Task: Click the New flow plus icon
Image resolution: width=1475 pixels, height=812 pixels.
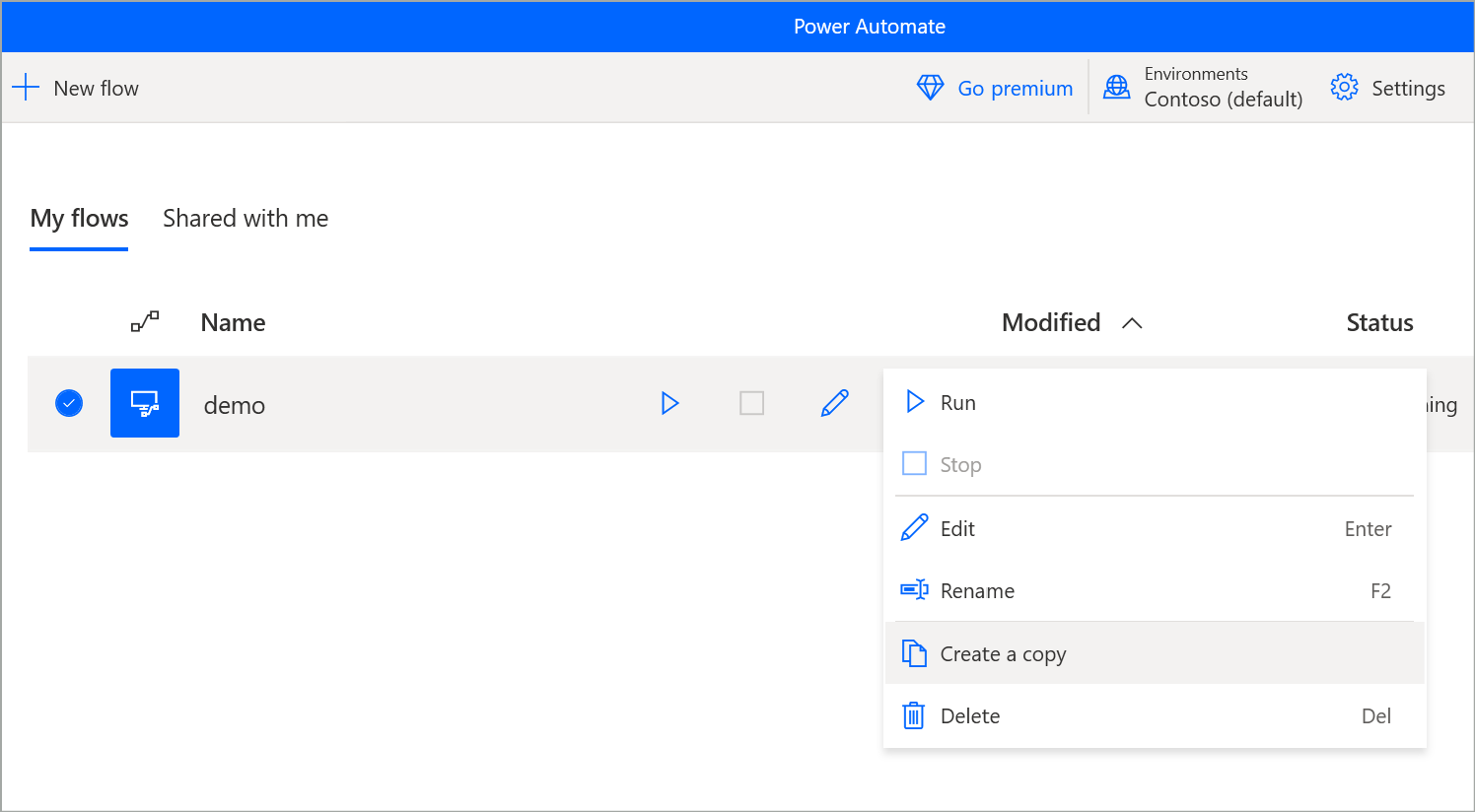Action: [x=26, y=88]
